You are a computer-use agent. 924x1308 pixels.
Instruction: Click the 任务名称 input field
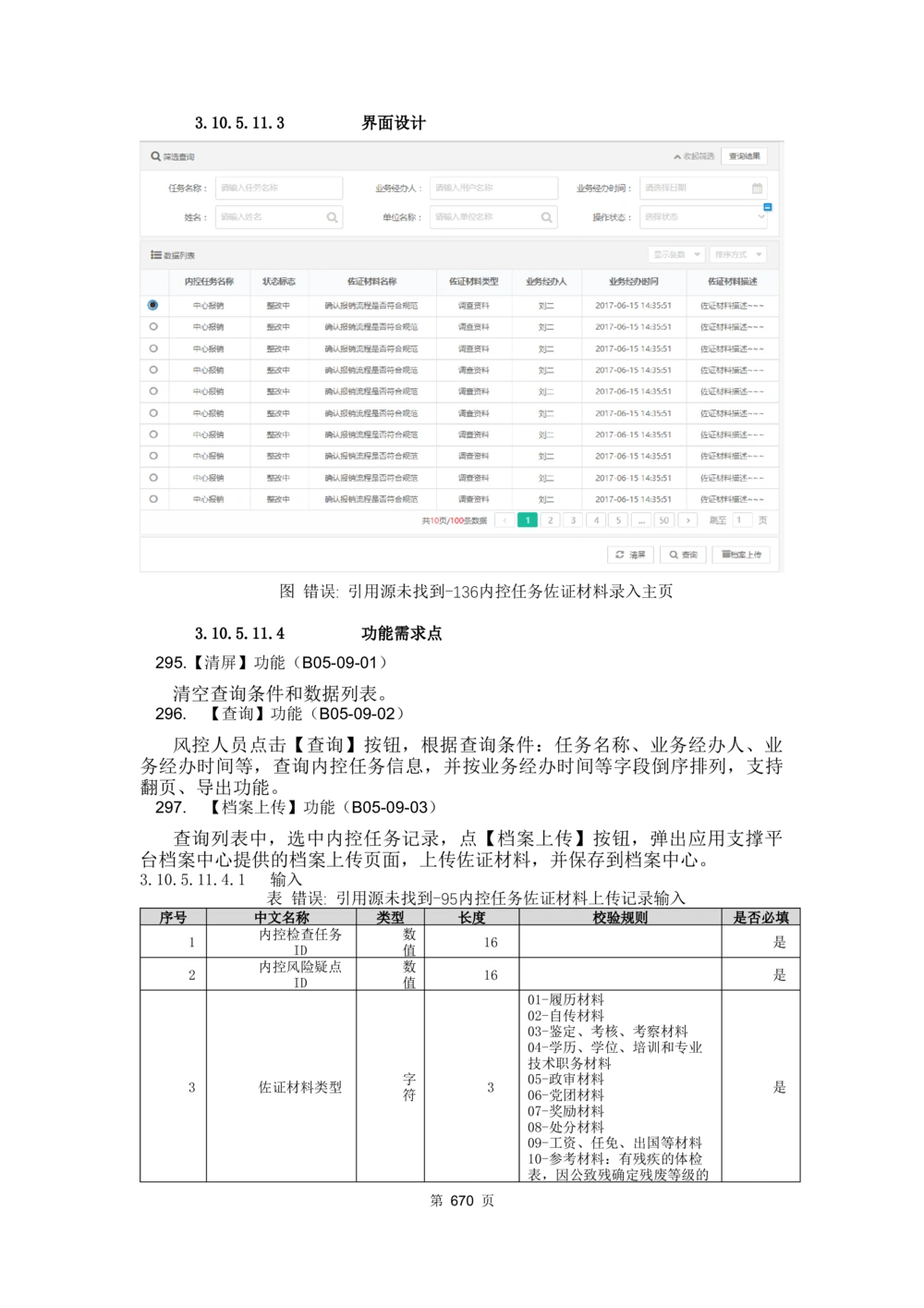pyautogui.click(x=280, y=186)
